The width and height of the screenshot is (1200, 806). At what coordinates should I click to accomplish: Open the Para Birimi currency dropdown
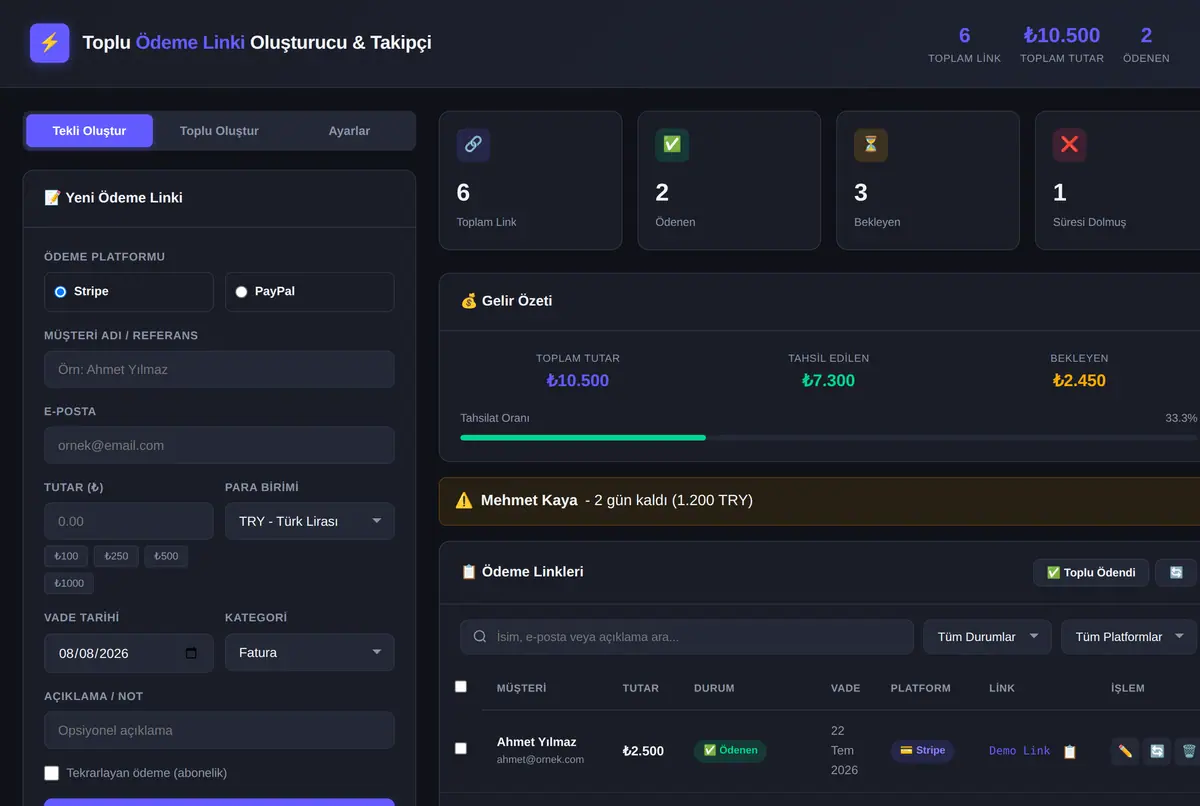[310, 521]
